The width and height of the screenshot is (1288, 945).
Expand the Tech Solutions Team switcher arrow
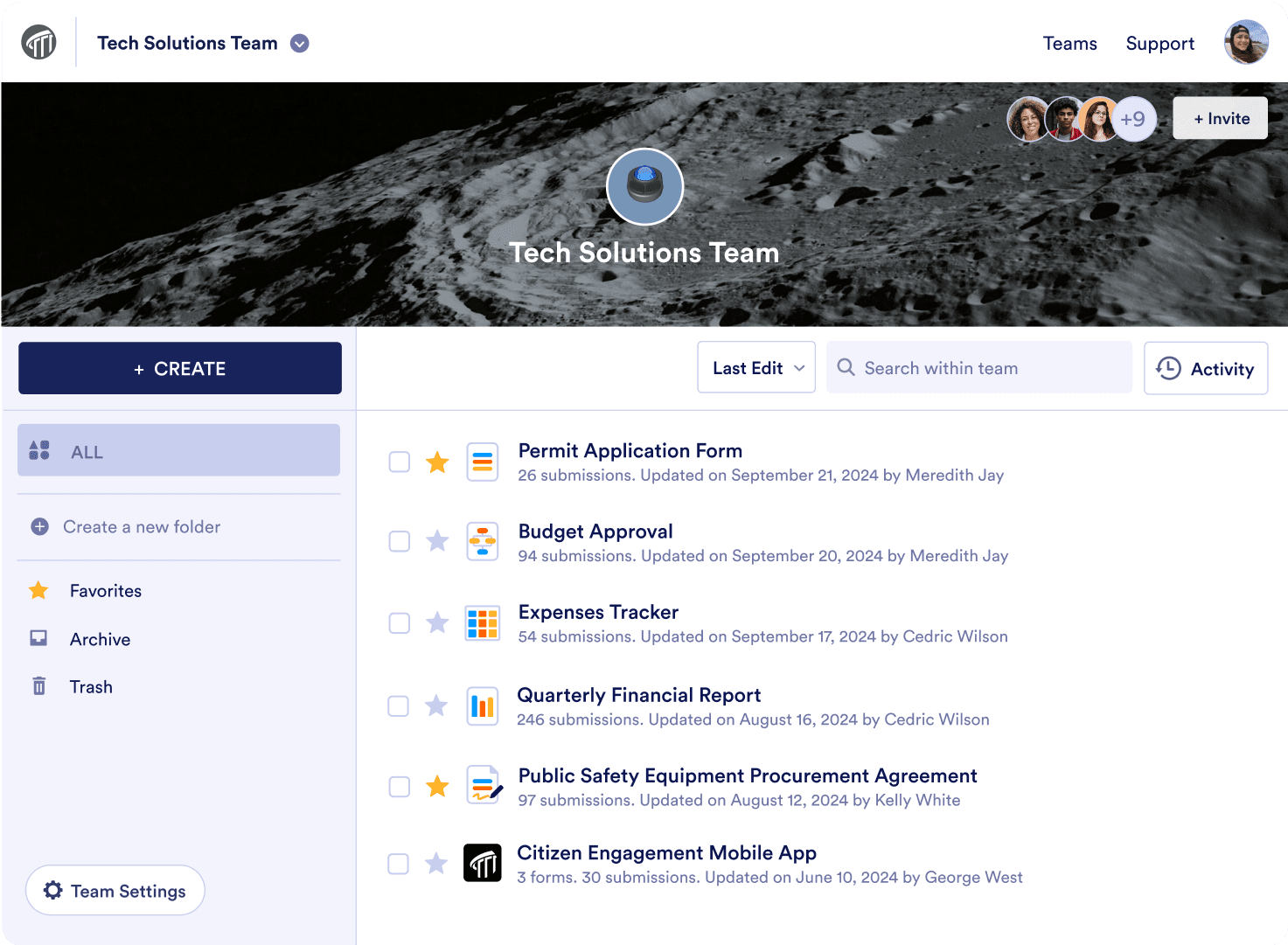pyautogui.click(x=300, y=44)
